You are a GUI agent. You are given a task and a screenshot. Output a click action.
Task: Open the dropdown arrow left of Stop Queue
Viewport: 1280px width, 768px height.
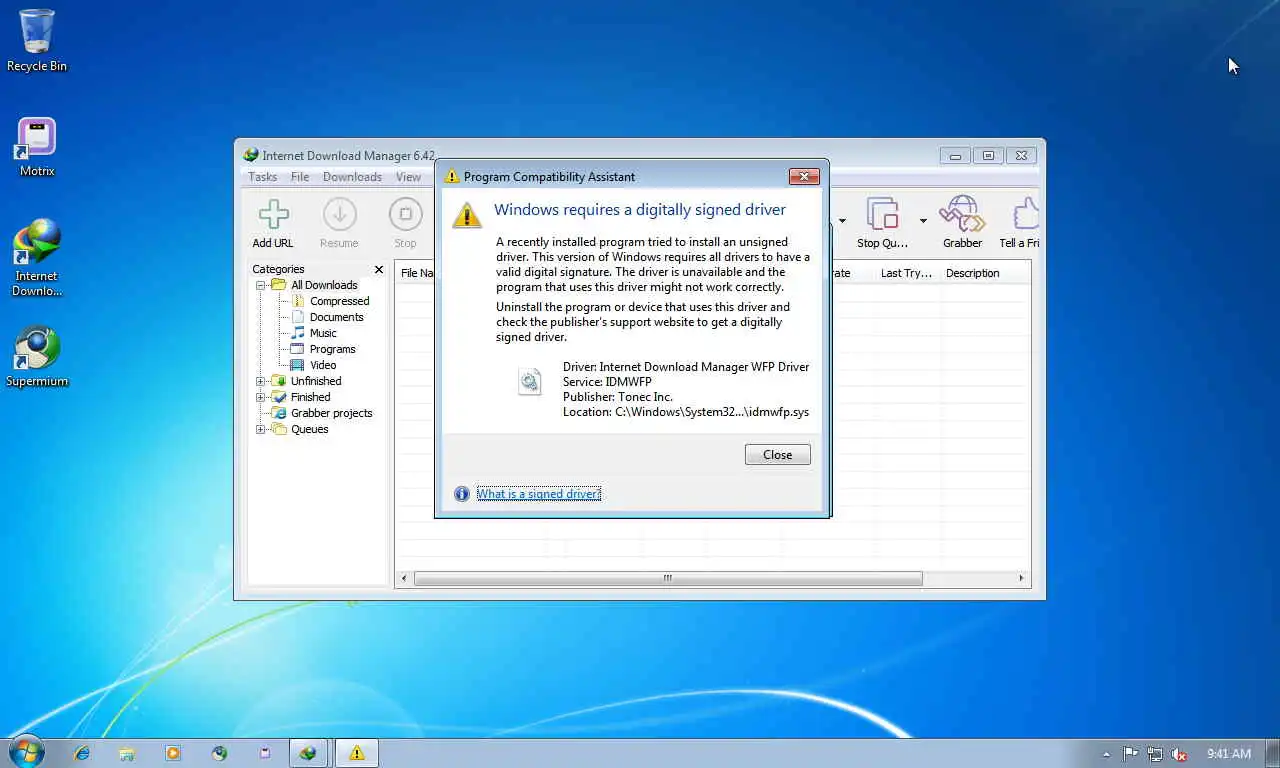pyautogui.click(x=842, y=221)
